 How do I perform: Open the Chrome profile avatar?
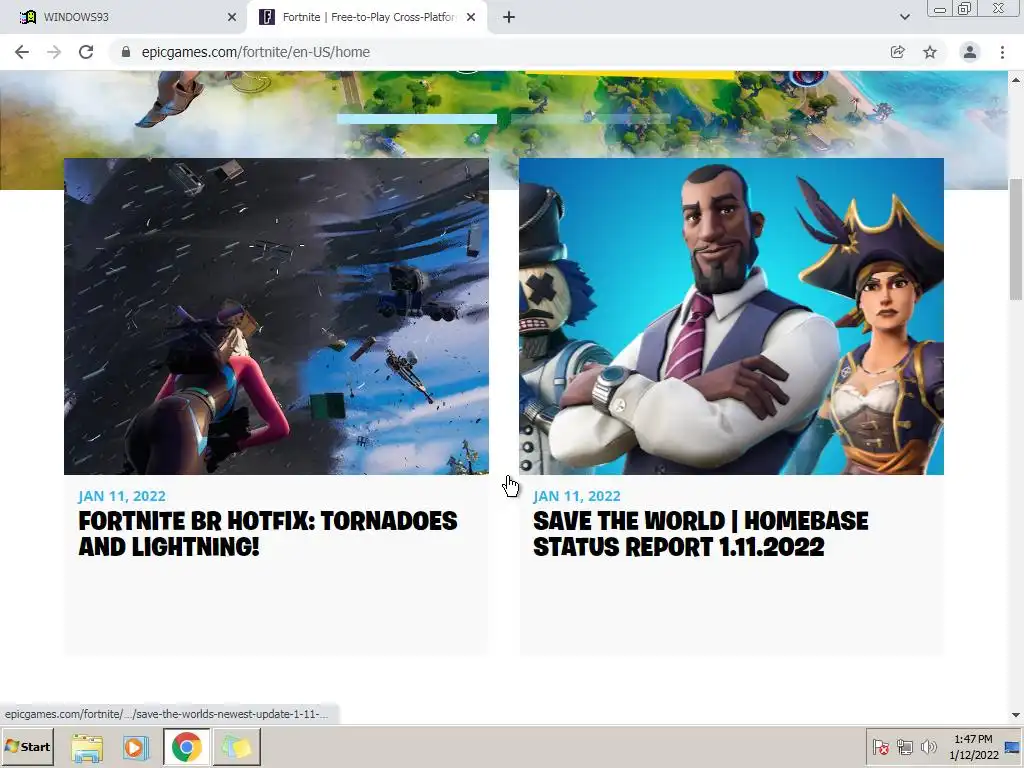tap(970, 52)
